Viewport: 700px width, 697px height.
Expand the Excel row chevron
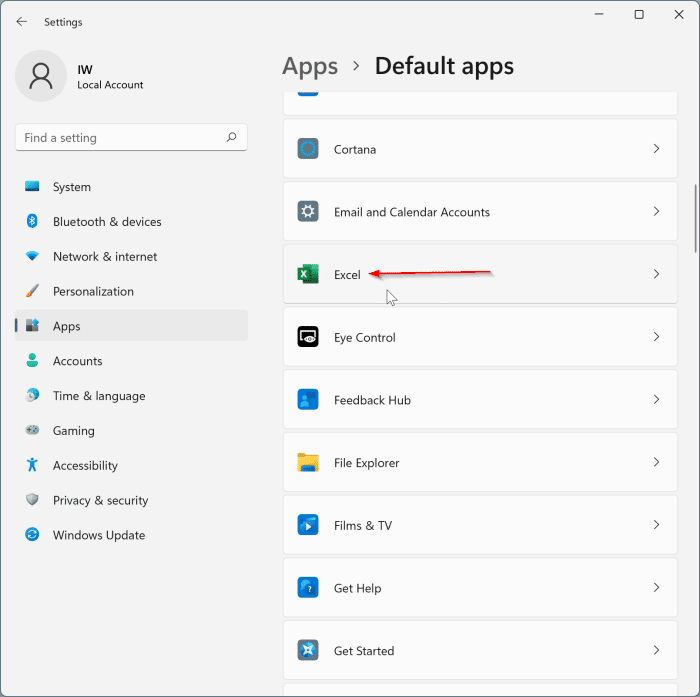pos(656,274)
